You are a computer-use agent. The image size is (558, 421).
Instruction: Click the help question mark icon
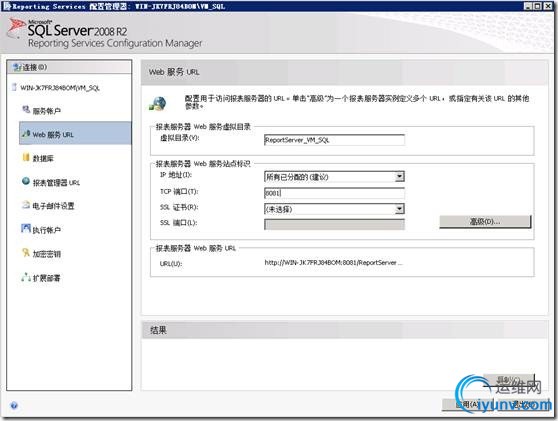14,405
